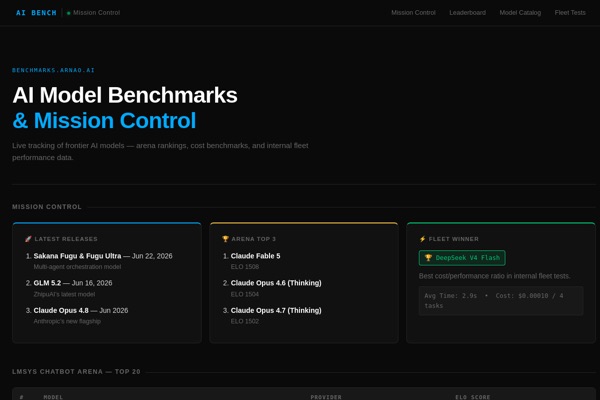Select Sakana Fugu & Fugu Ultra entry
This screenshot has width=600, height=400.
(x=103, y=256)
